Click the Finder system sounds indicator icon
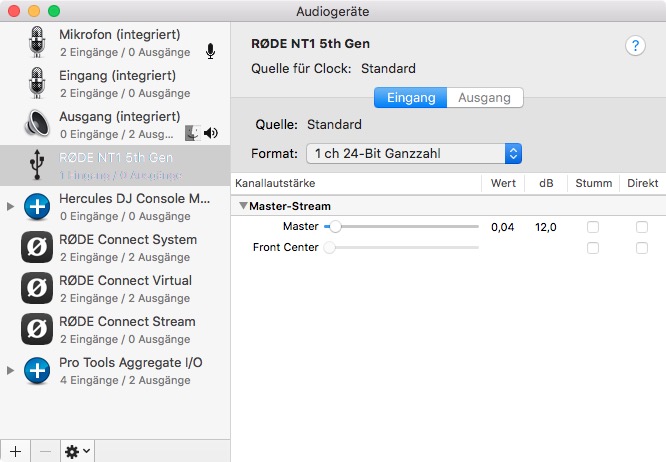The image size is (666, 462). 193,133
